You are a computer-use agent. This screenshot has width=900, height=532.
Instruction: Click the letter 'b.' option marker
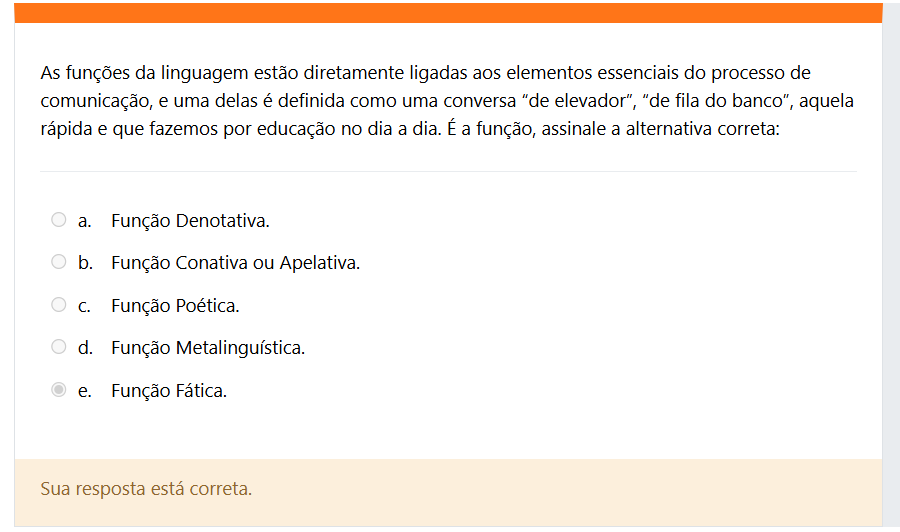coord(85,263)
